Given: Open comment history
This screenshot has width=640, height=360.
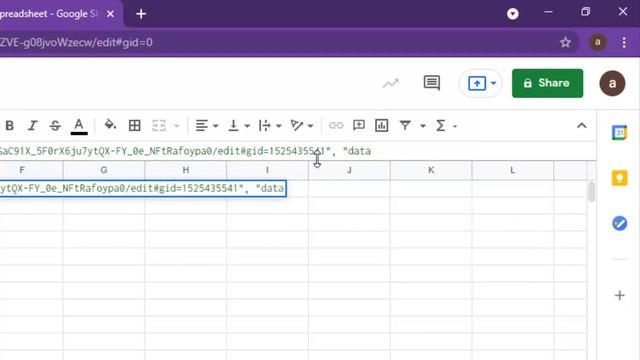Looking at the screenshot, I should [x=431, y=83].
